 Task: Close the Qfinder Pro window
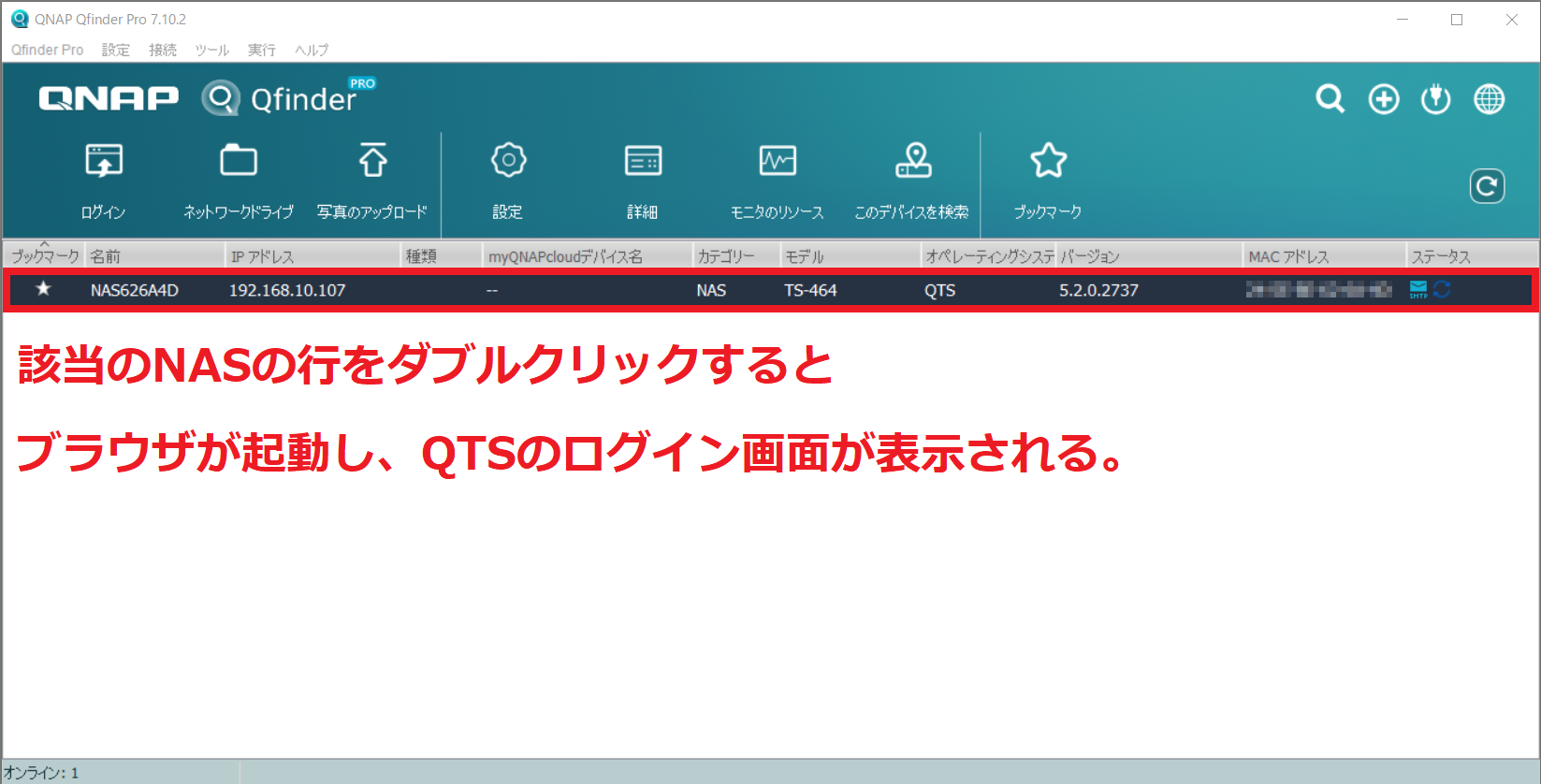[x=1512, y=20]
